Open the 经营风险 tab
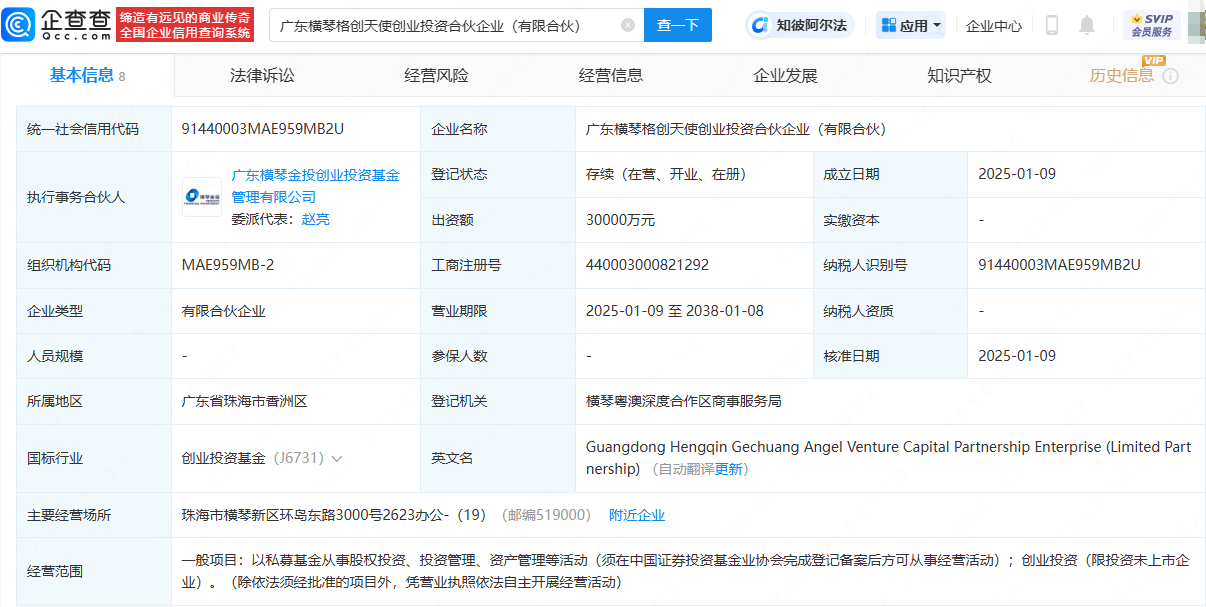 [436, 75]
